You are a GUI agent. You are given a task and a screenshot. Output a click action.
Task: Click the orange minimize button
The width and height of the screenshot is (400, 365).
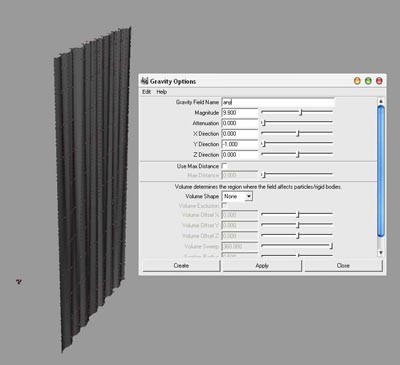[357, 81]
